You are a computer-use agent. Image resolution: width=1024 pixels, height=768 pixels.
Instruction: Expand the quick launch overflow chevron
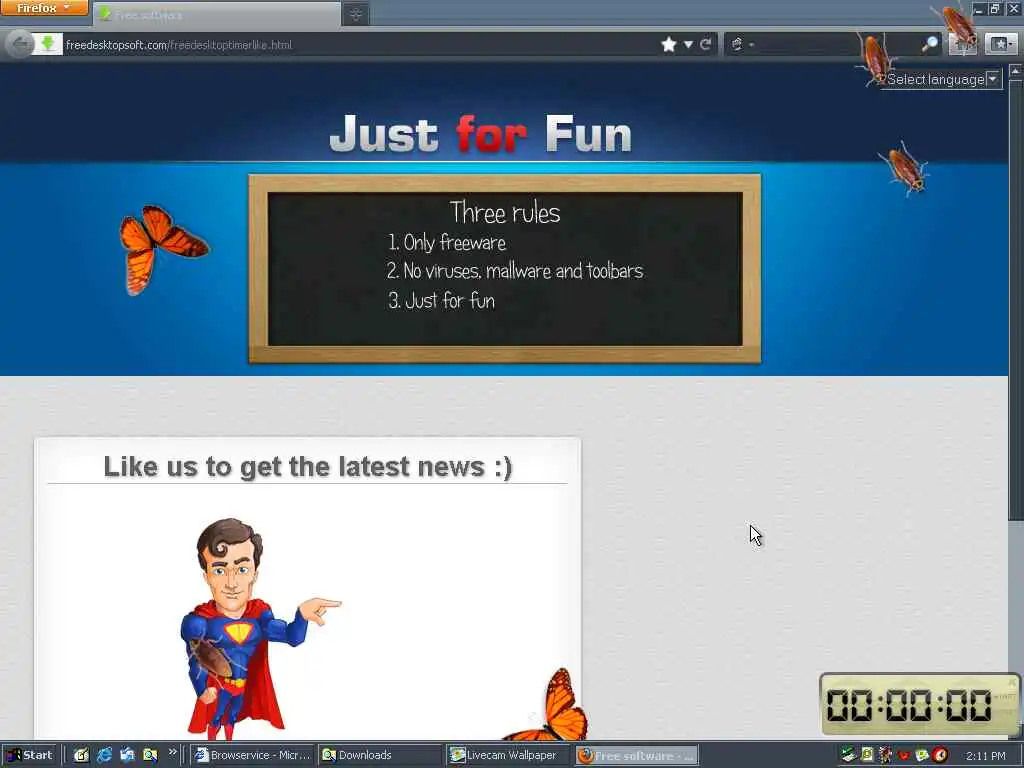(x=172, y=752)
